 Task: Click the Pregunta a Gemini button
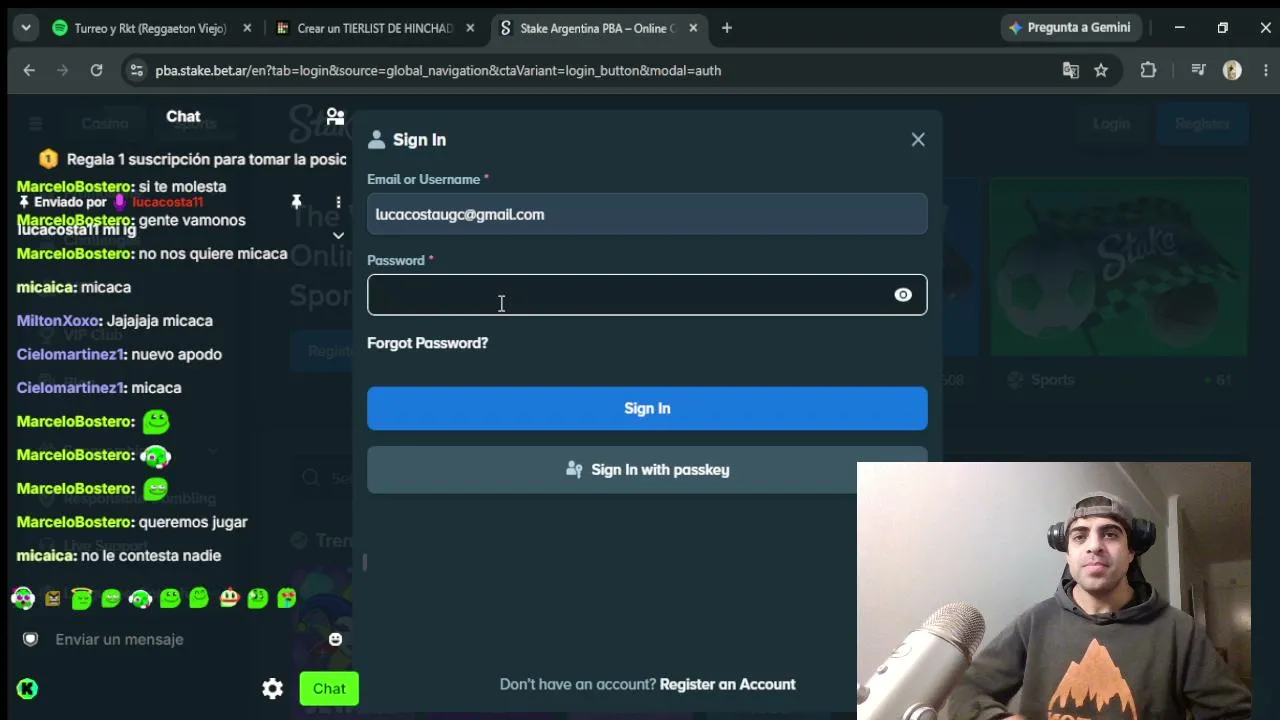pos(1069,28)
